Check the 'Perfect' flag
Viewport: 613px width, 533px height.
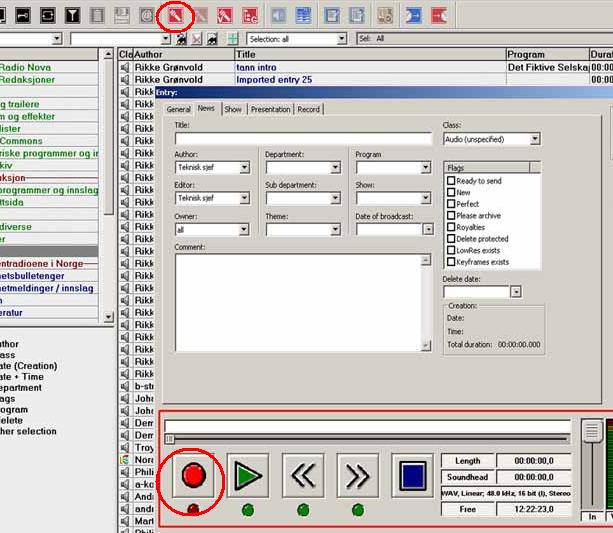451,204
